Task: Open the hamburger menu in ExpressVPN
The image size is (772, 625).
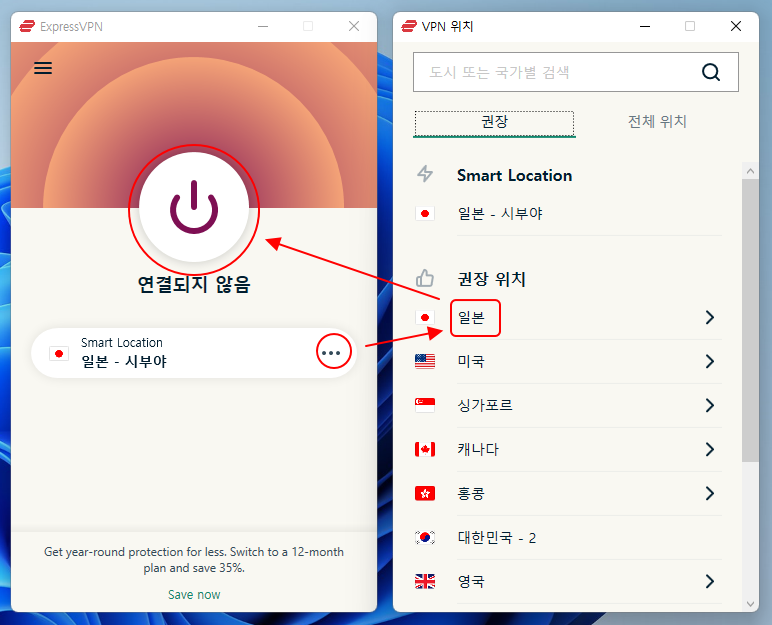Action: click(43, 68)
